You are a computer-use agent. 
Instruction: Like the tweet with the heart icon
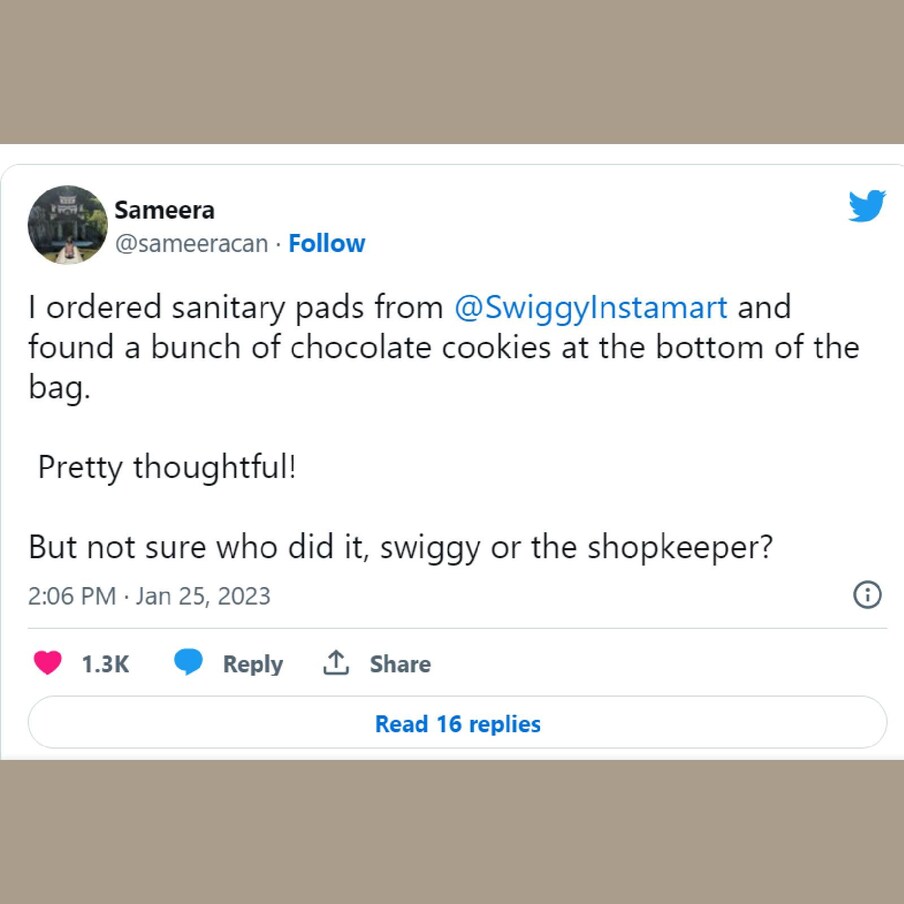point(47,662)
